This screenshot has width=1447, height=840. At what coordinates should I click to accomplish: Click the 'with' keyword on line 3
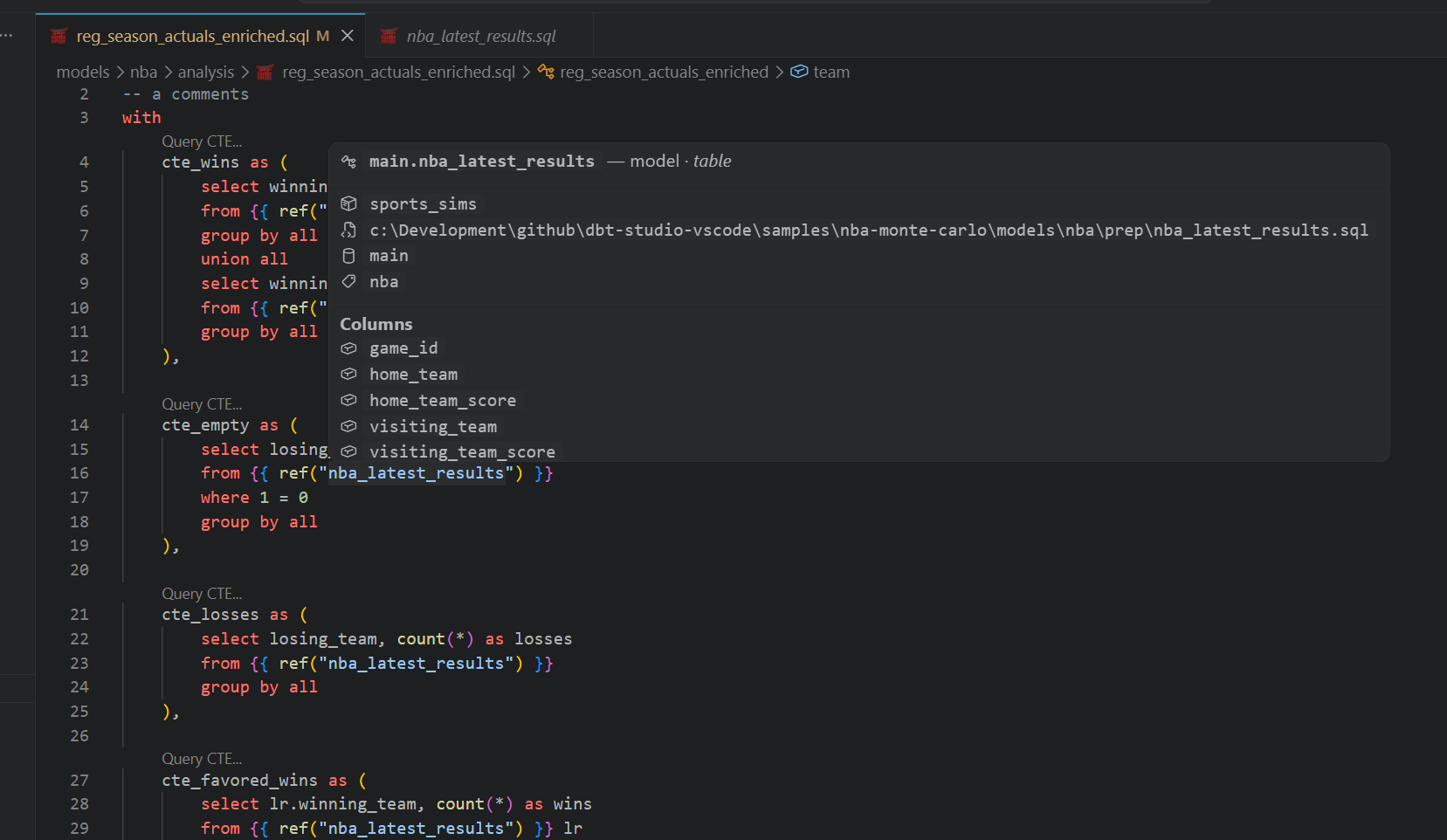(141, 118)
